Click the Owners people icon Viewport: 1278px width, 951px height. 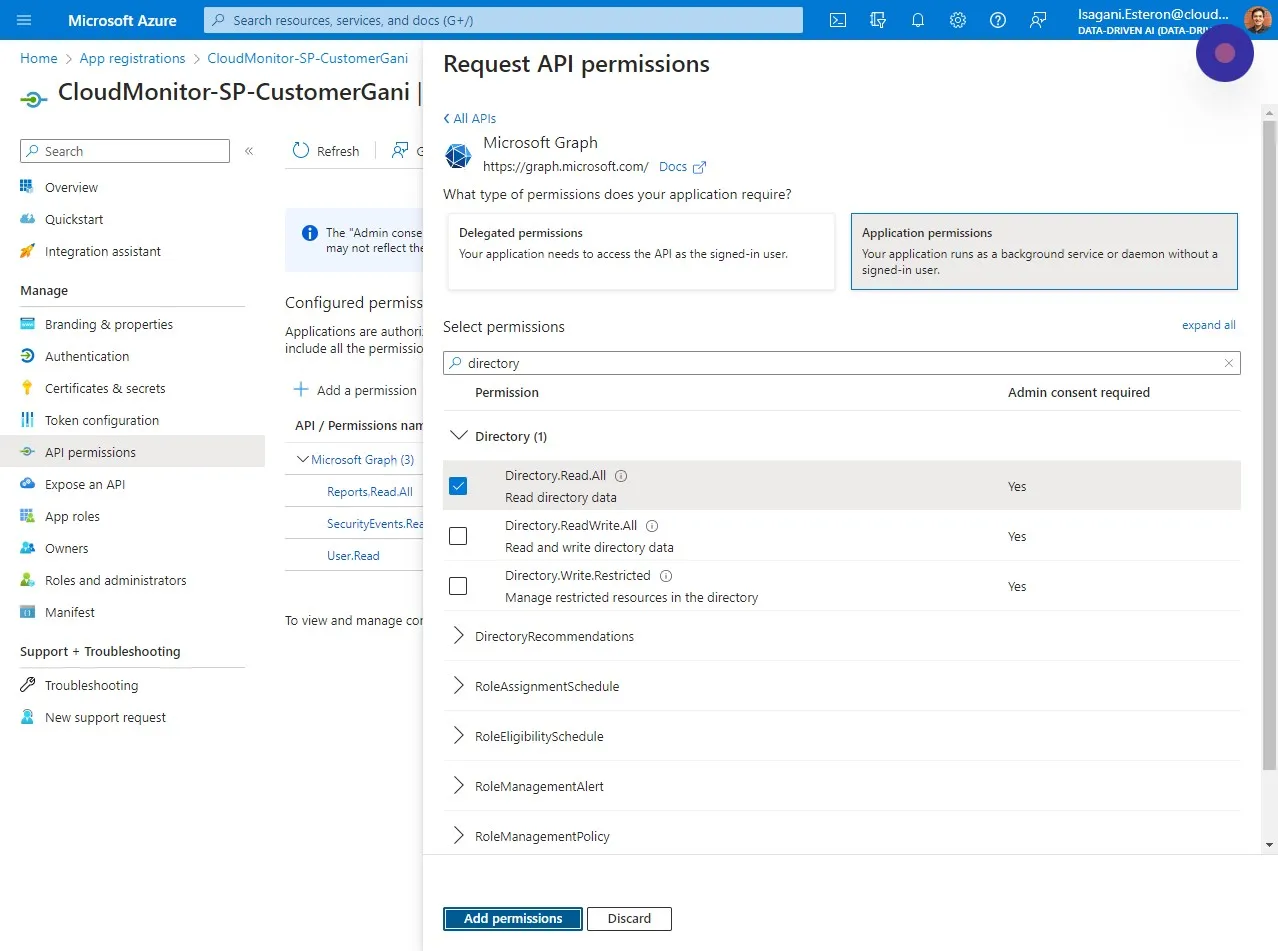click(x=27, y=548)
